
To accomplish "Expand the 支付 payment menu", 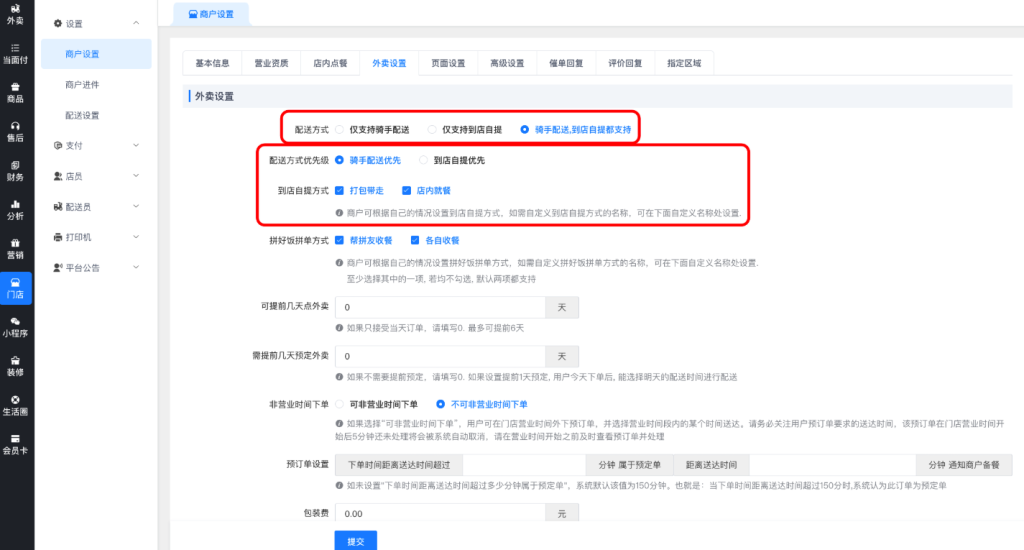I will pos(95,145).
